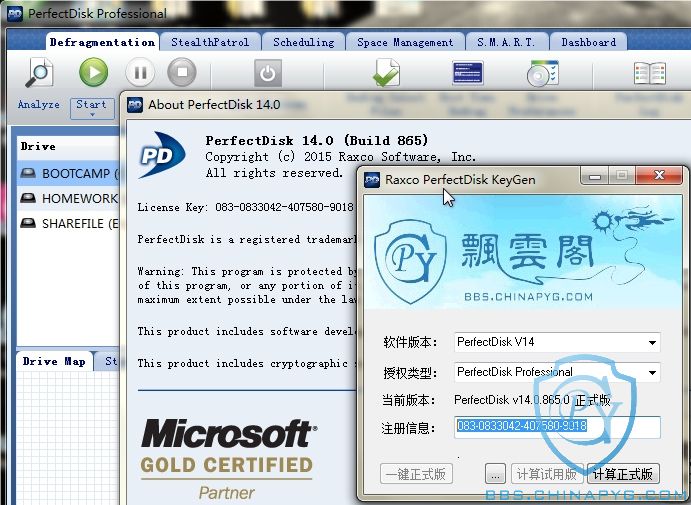Click the power shutdown toolbar icon
691x505 pixels.
click(x=267, y=73)
